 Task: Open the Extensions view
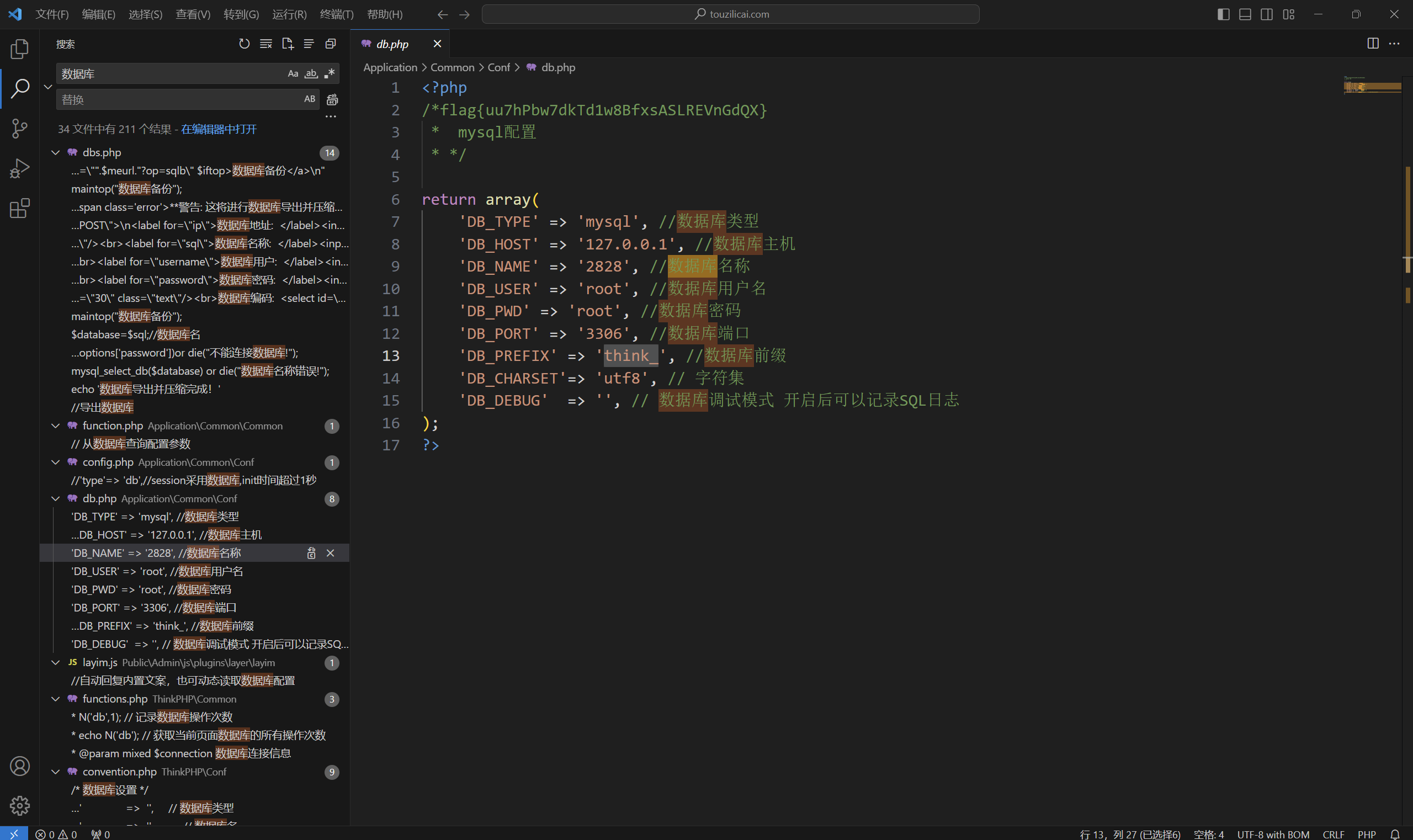tap(20, 208)
